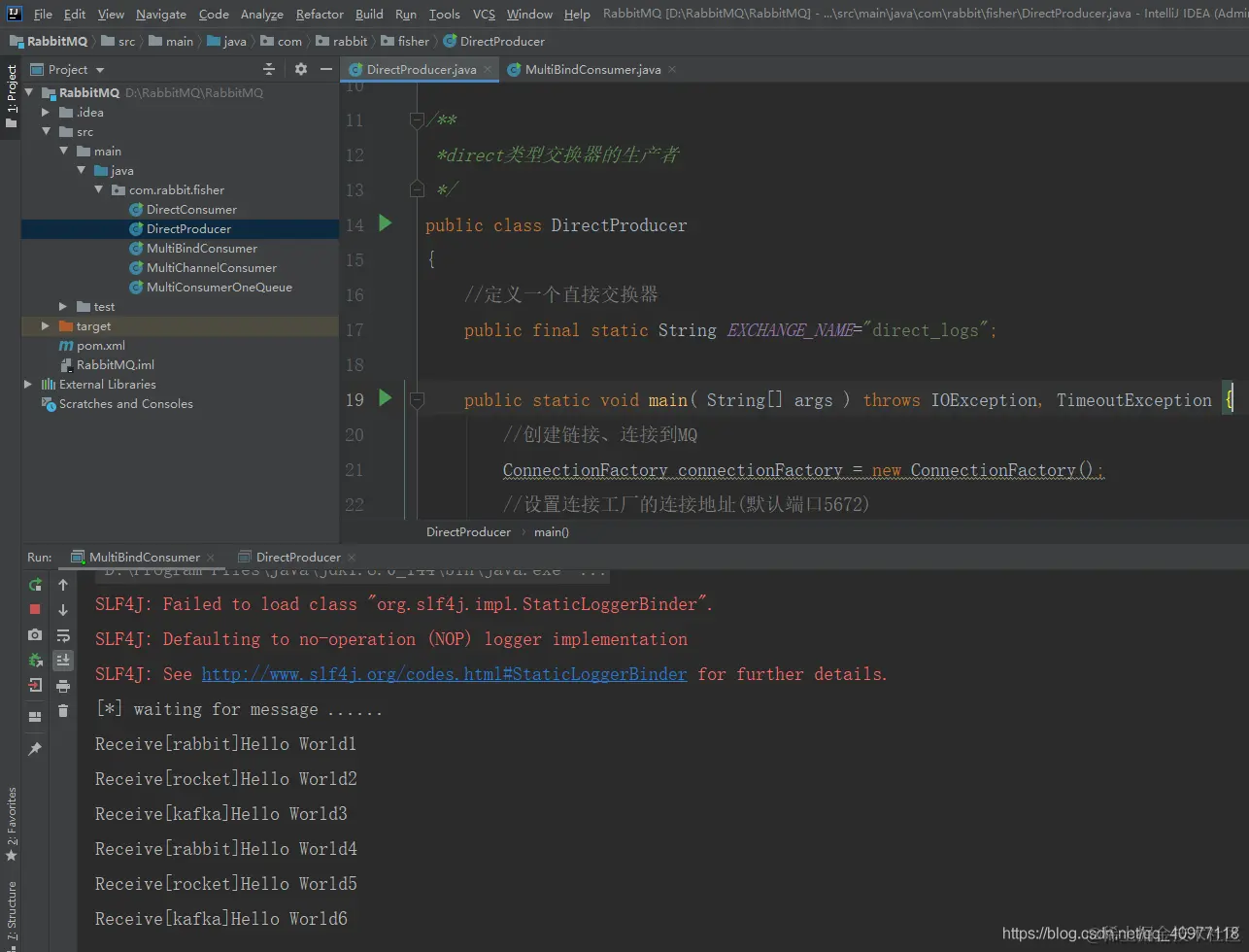1249x952 pixels.
Task: Clear console output with the trash icon
Action: click(x=63, y=711)
